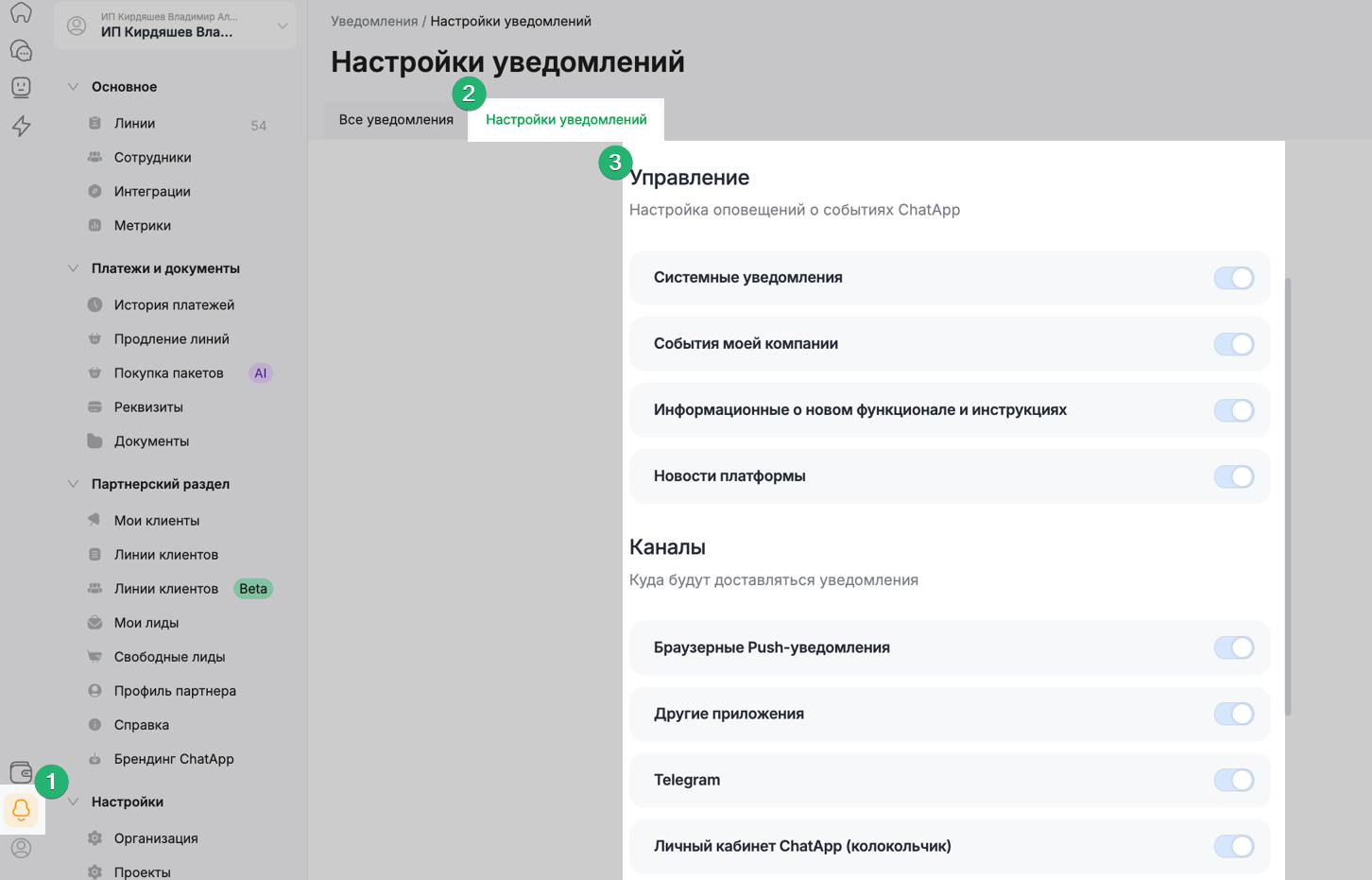This screenshot has height=880, width=1372.
Task: Click the gear icon next to Организация
Action: pos(94,838)
